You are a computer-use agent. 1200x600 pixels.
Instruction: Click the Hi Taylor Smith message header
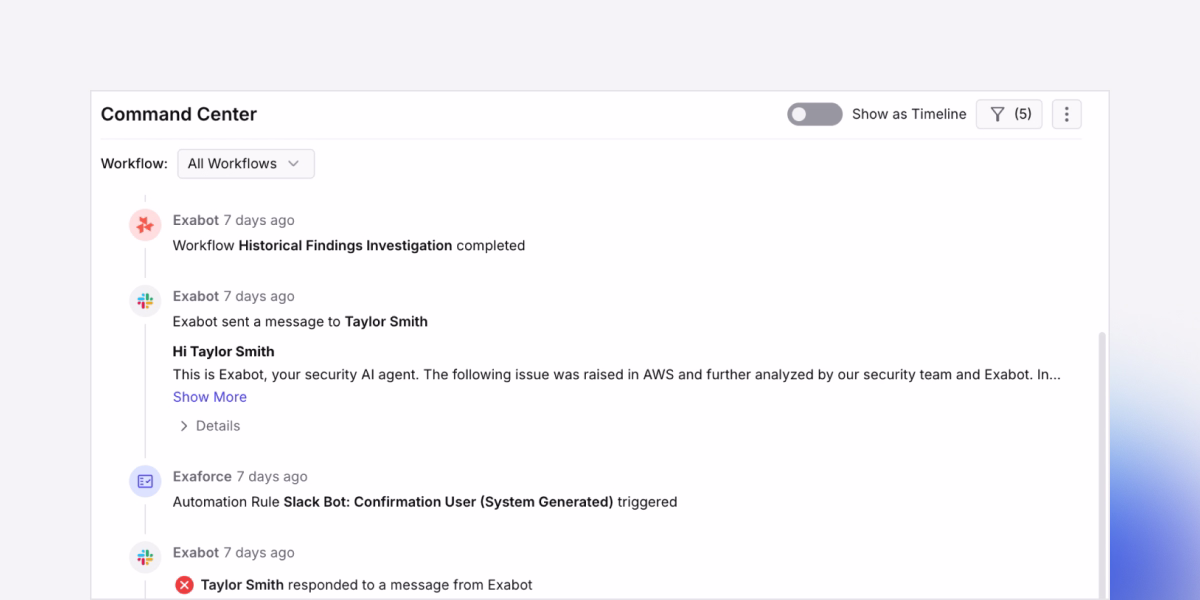click(224, 352)
